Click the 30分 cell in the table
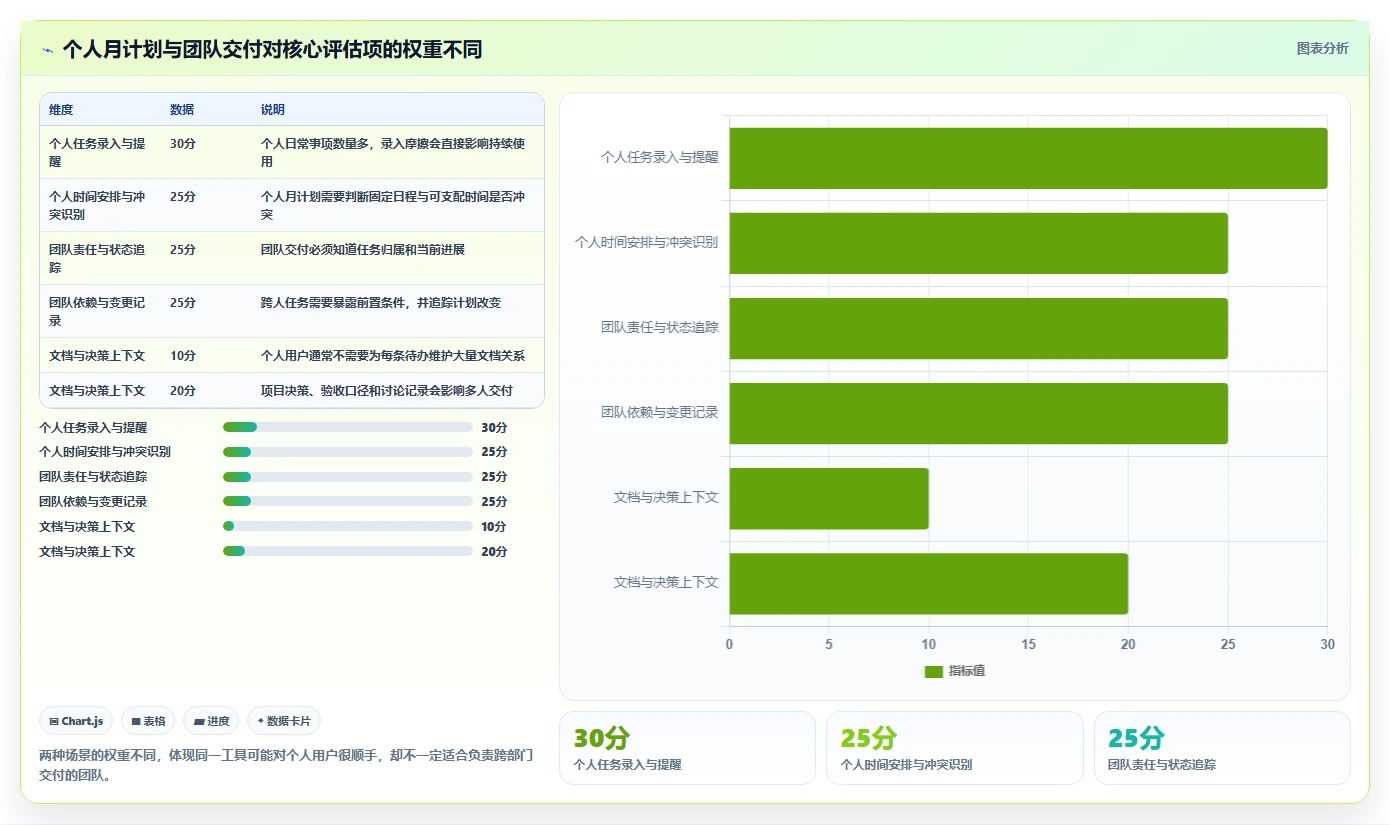The height and width of the screenshot is (825, 1390). (183, 144)
